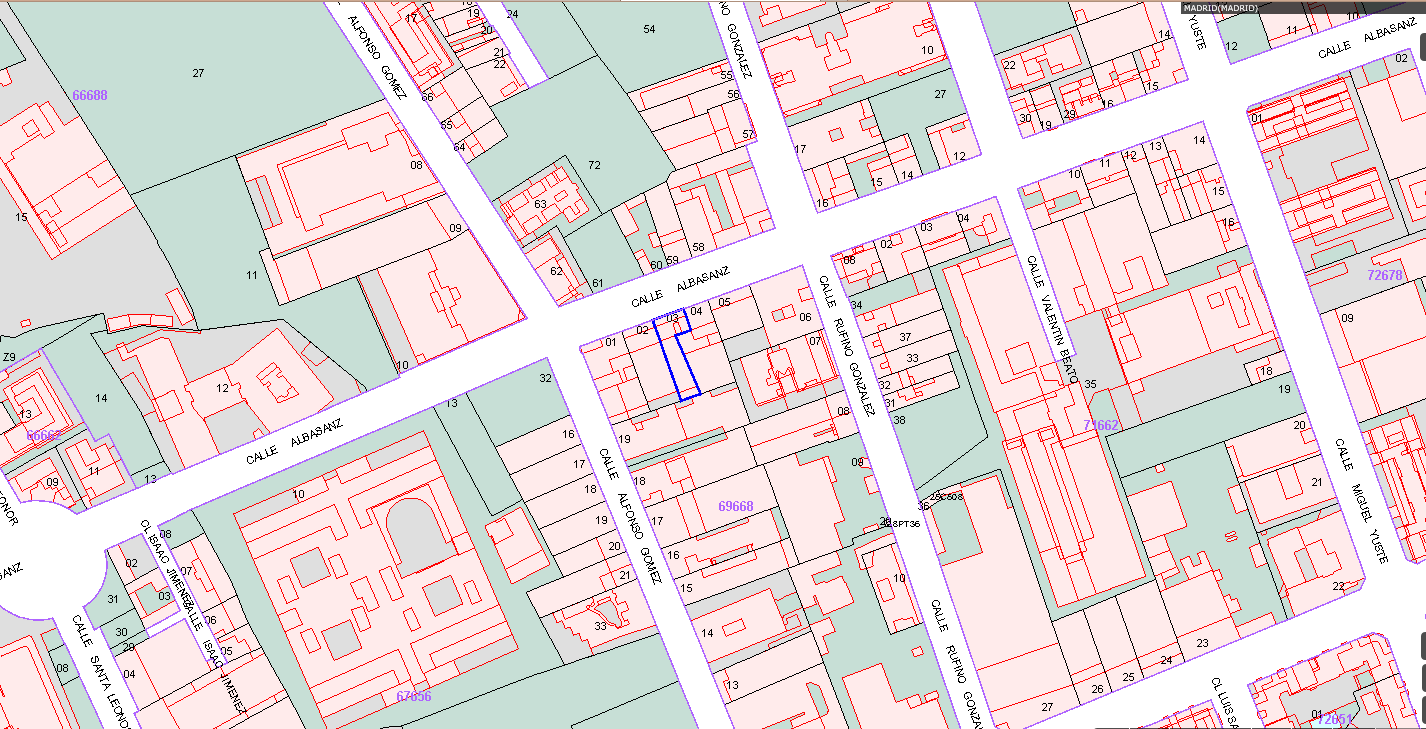The width and height of the screenshot is (1426, 729).
Task: Select parcel 35 beside Calle Valentin Beato
Action: 1090,384
